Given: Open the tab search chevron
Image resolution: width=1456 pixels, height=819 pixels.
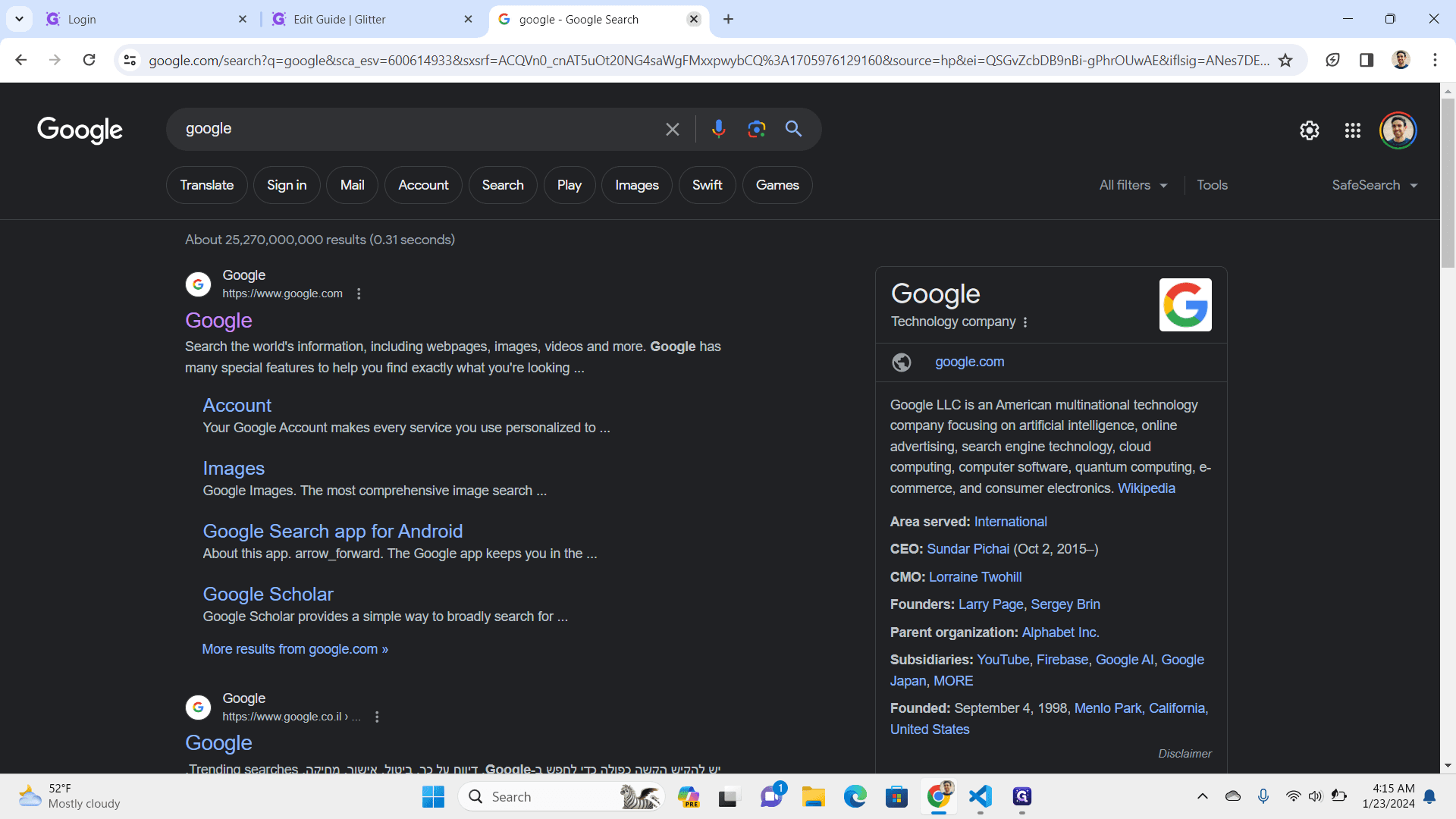Looking at the screenshot, I should pyautogui.click(x=19, y=19).
